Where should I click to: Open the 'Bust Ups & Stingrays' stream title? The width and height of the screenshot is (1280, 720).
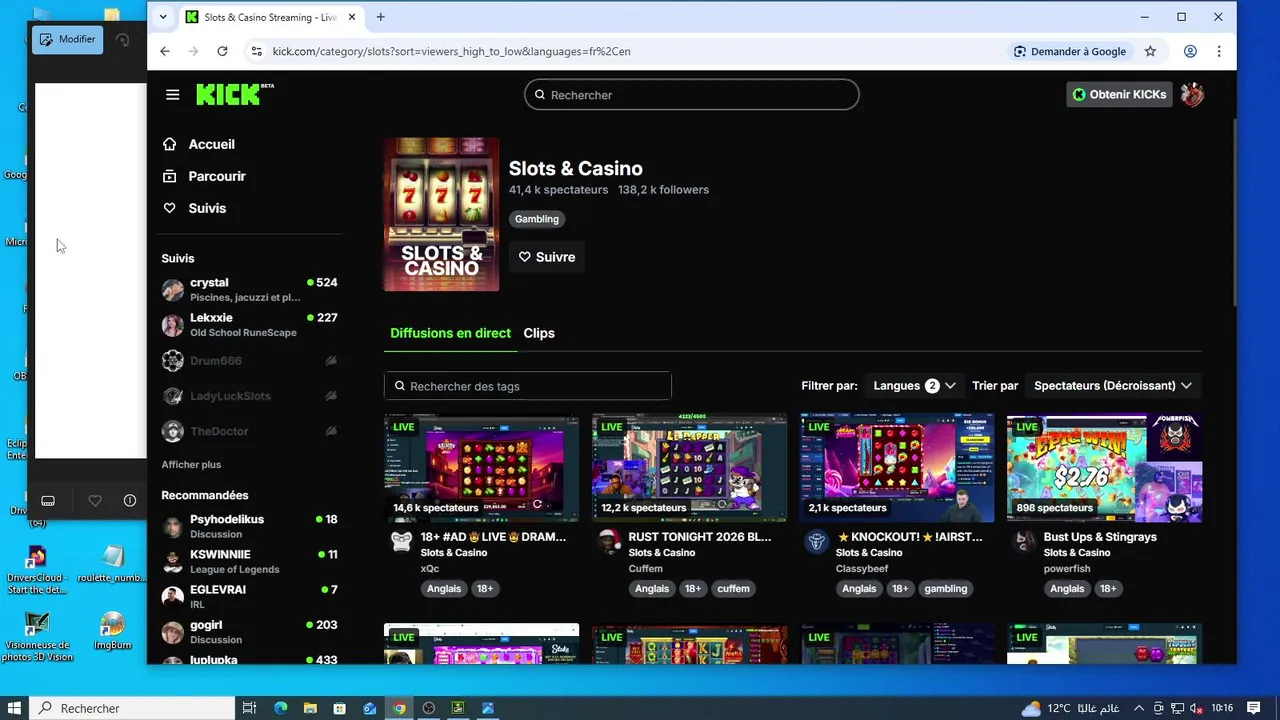click(1100, 537)
